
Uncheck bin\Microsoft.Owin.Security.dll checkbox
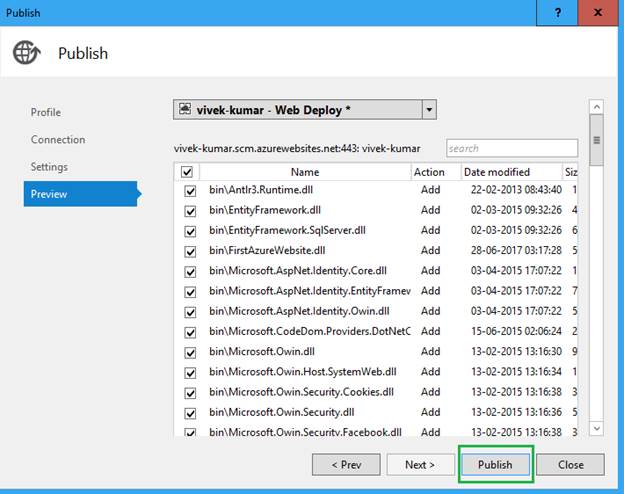pos(190,414)
